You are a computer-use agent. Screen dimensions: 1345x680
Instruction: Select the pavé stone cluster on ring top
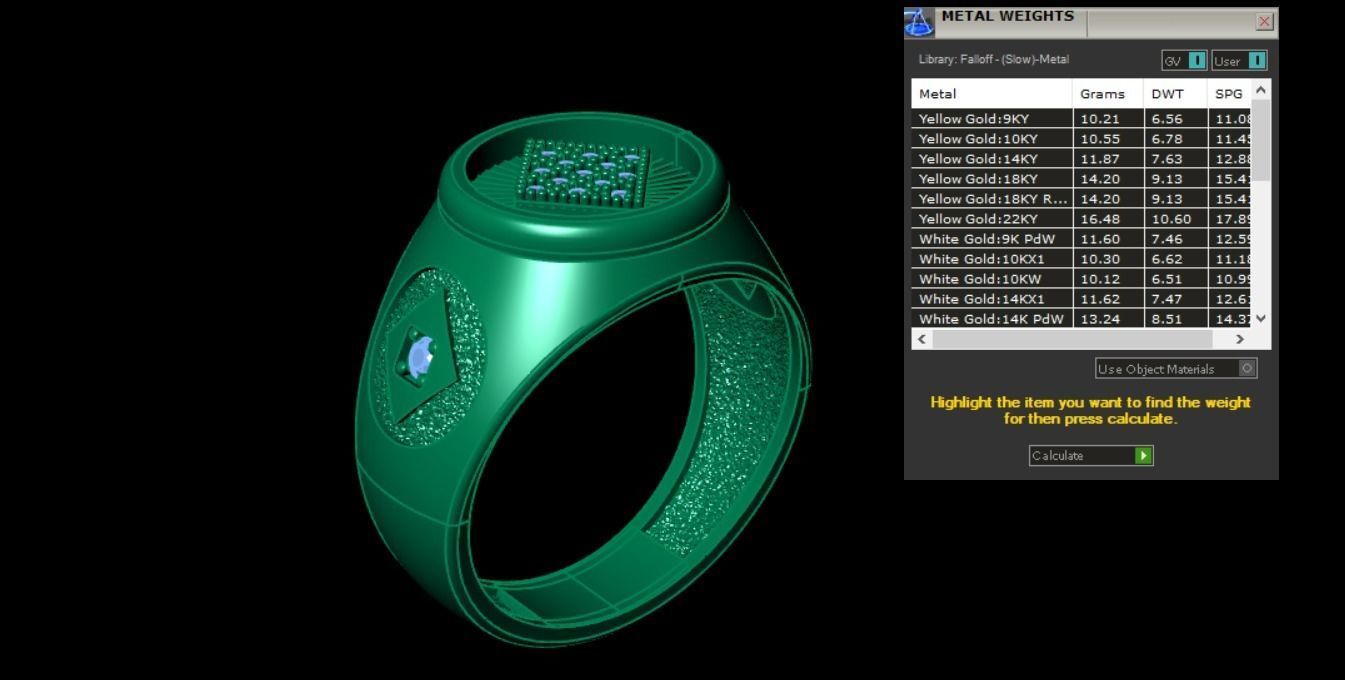tap(584, 172)
